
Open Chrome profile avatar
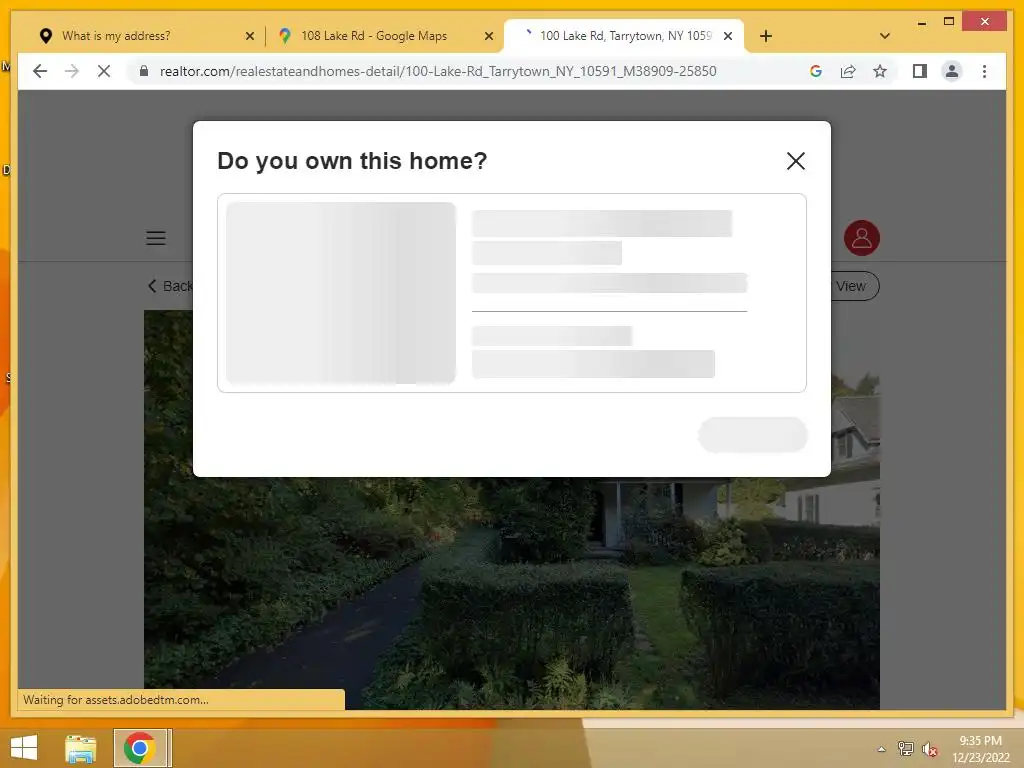952,71
